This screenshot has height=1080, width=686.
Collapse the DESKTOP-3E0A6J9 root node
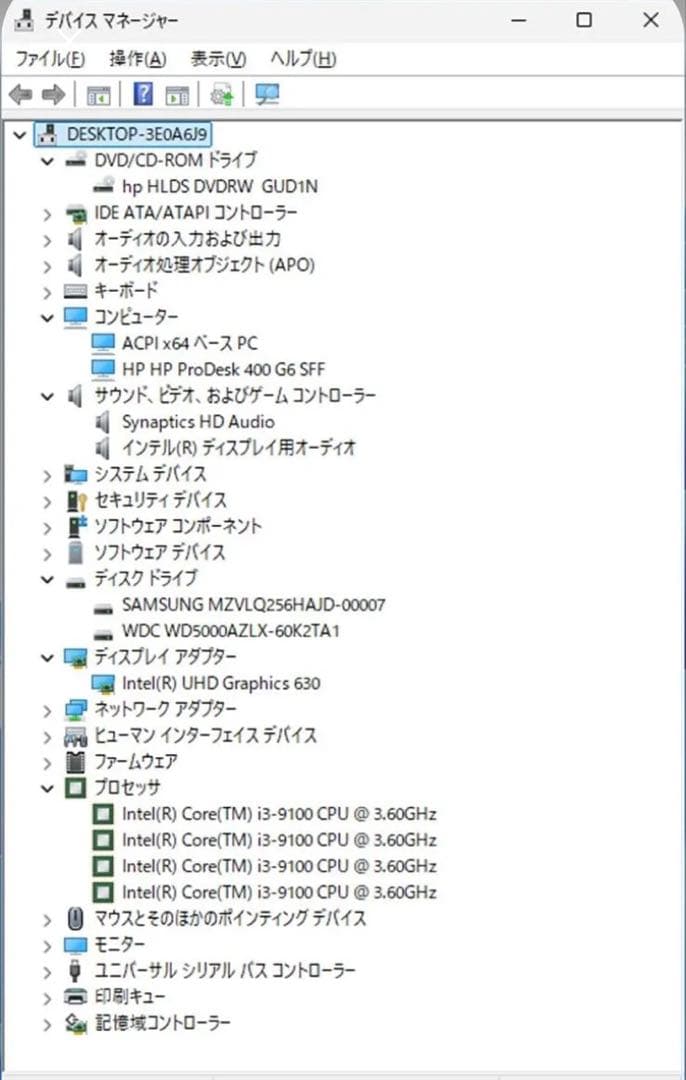coord(19,134)
